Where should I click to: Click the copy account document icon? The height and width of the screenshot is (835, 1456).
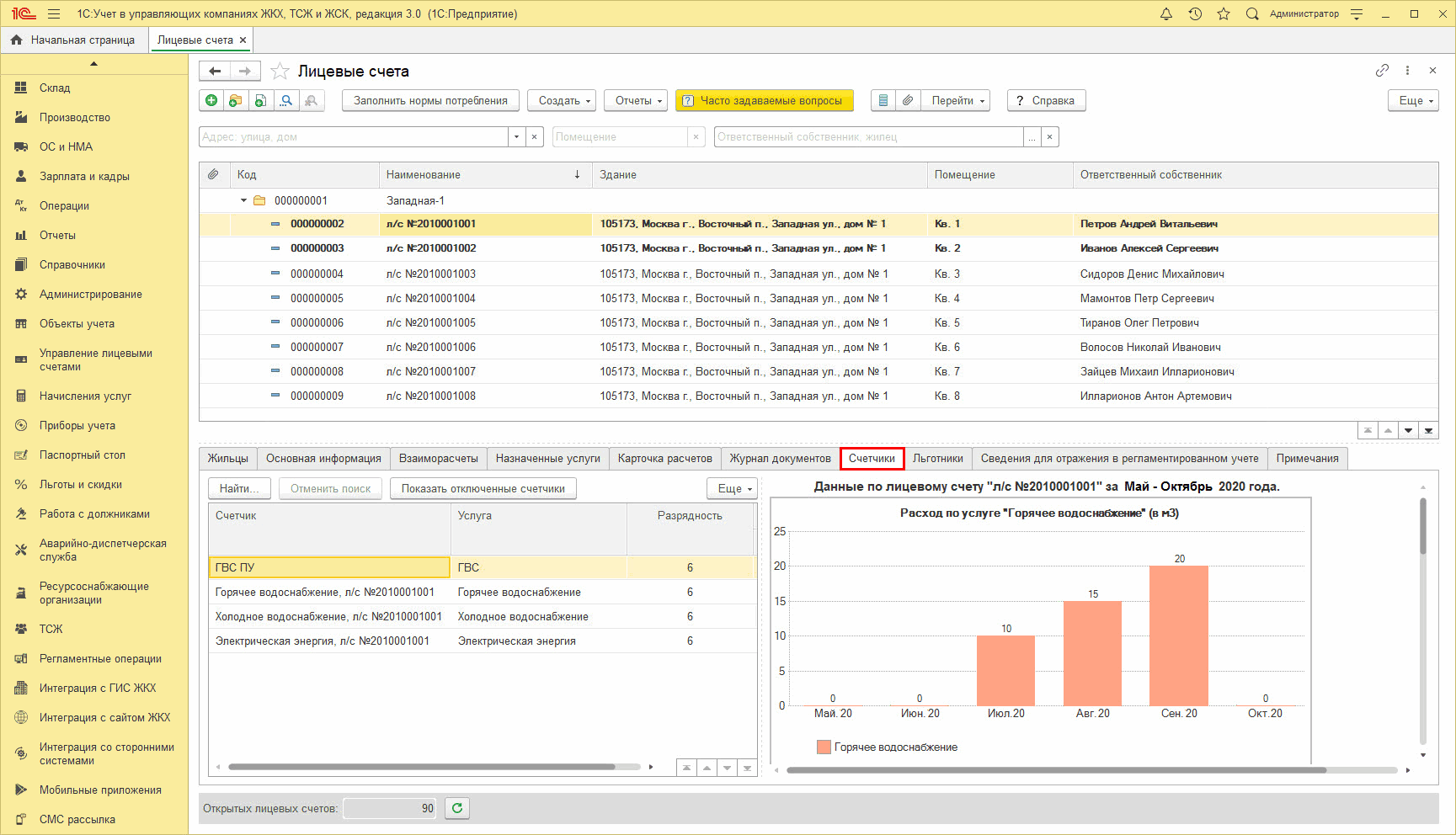point(260,100)
